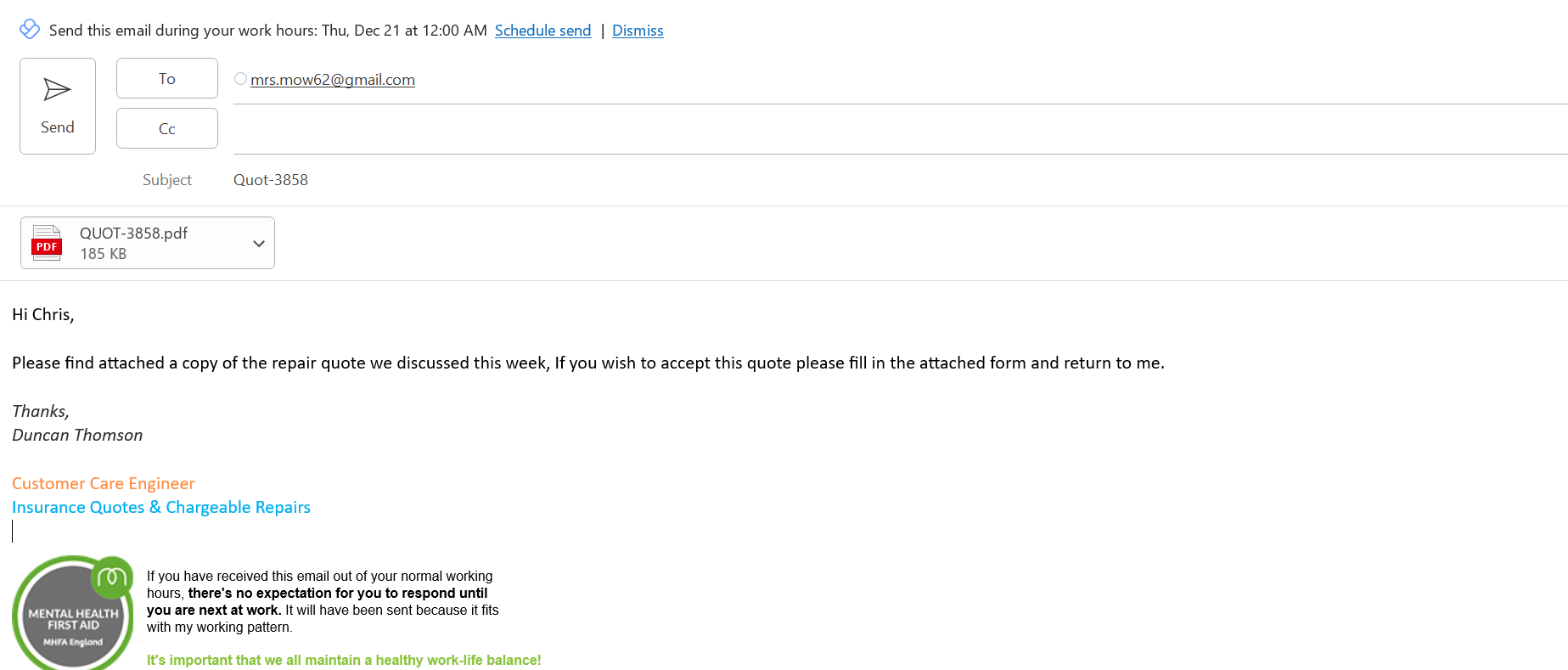Dismiss the work hours suggestion

coord(638,31)
